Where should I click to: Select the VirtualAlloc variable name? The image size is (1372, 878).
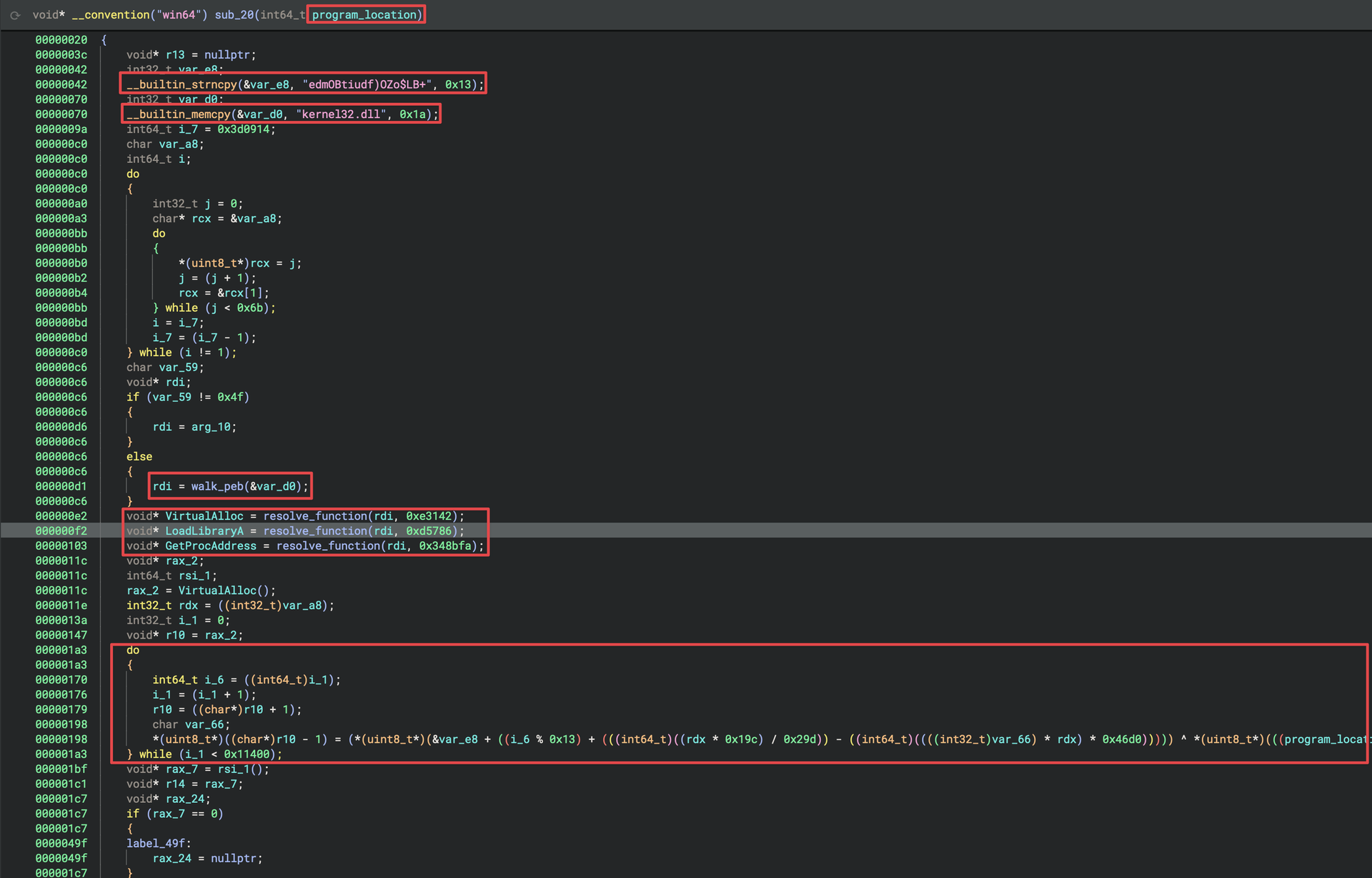click(205, 516)
